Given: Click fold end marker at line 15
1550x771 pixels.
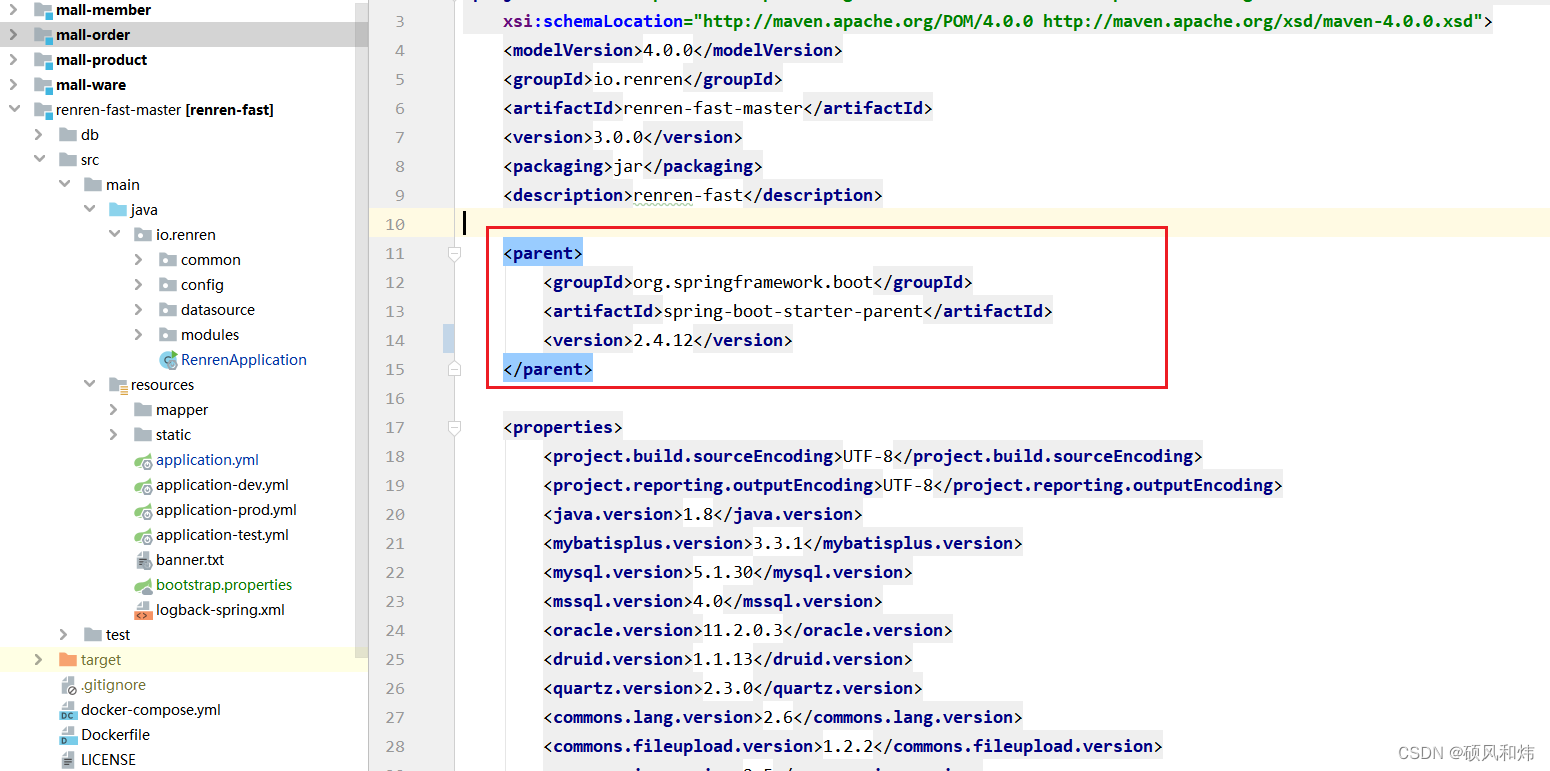Looking at the screenshot, I should [x=454, y=369].
